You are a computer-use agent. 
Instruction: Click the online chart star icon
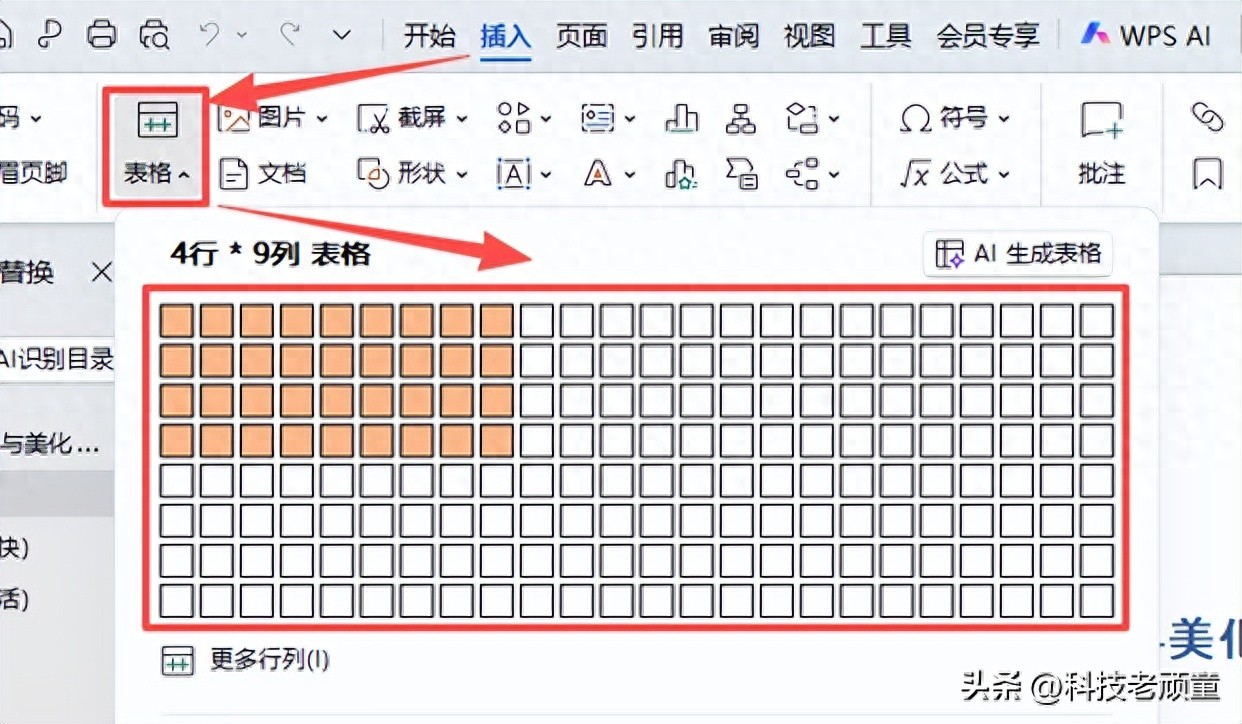pos(681,175)
